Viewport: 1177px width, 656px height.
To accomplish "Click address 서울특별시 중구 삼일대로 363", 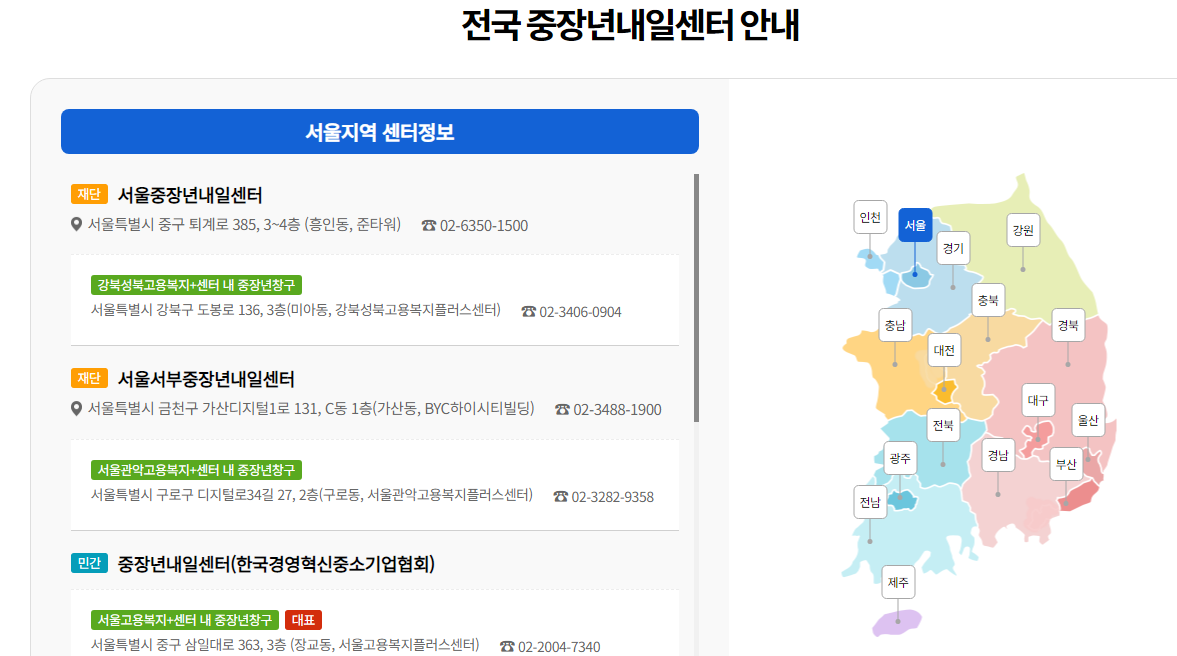I will [x=285, y=645].
